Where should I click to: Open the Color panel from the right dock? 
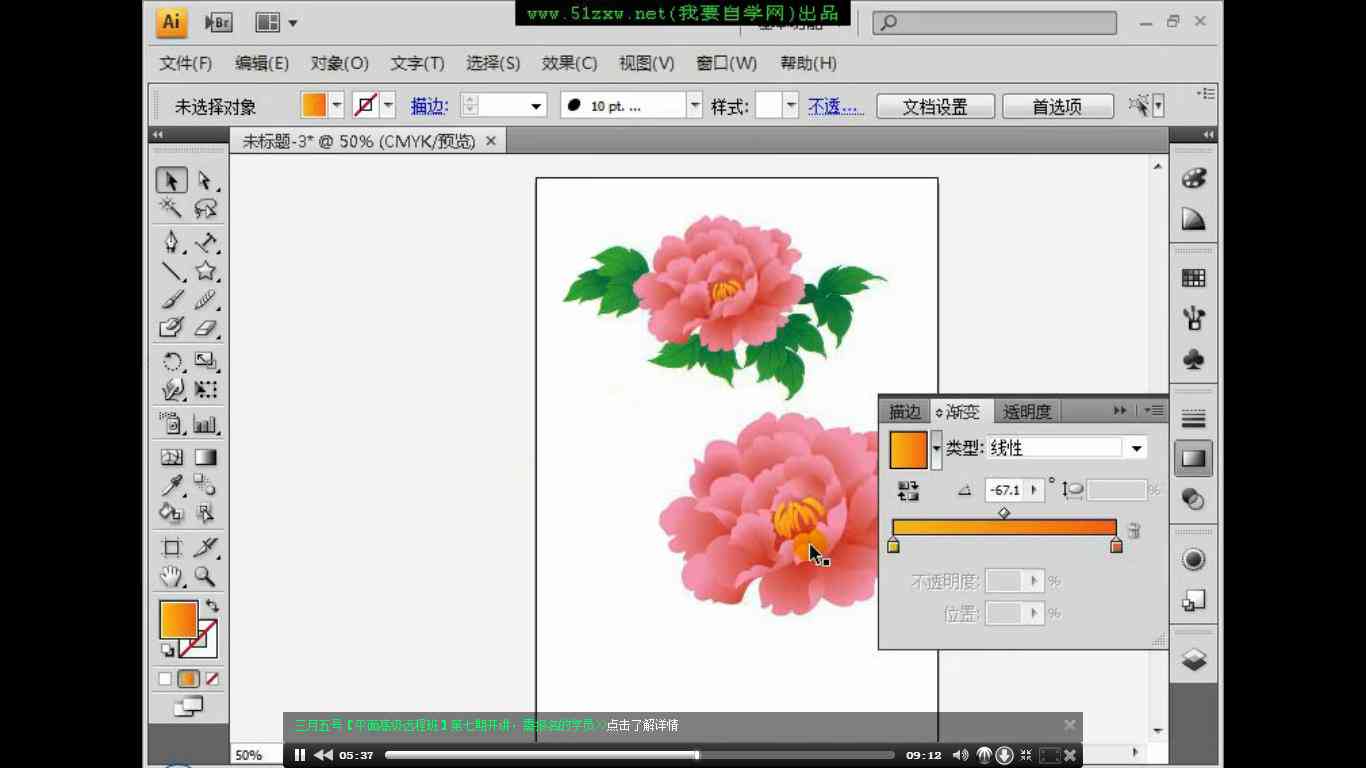[1193, 178]
